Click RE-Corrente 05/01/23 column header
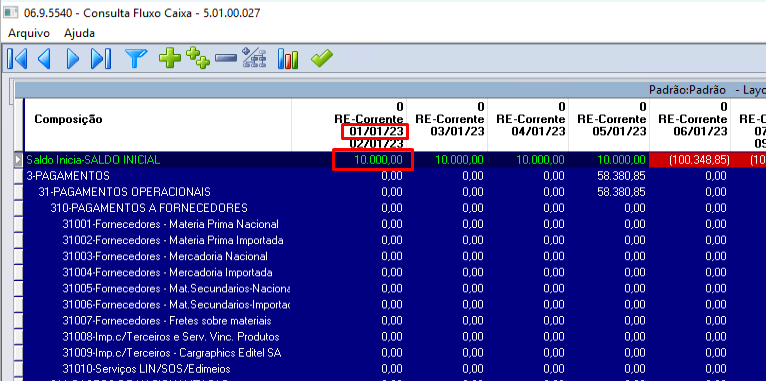 point(609,125)
